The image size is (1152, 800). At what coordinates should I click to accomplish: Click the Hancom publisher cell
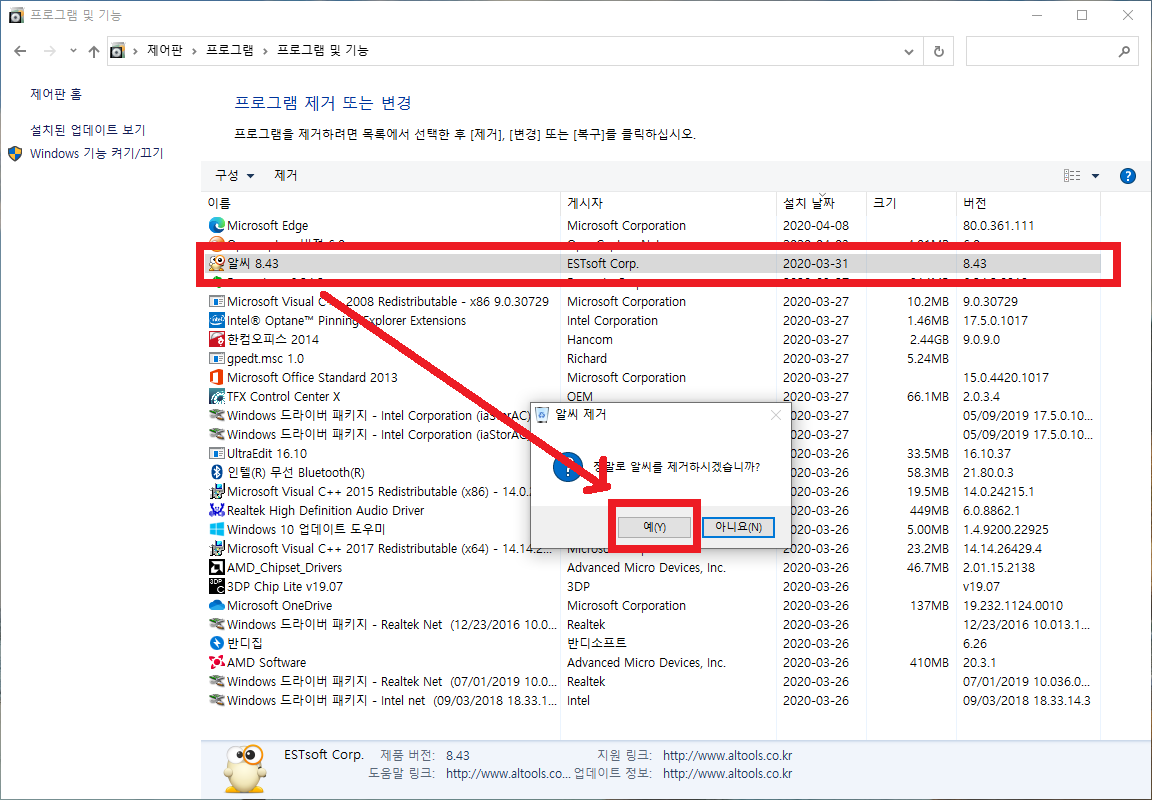pos(590,339)
